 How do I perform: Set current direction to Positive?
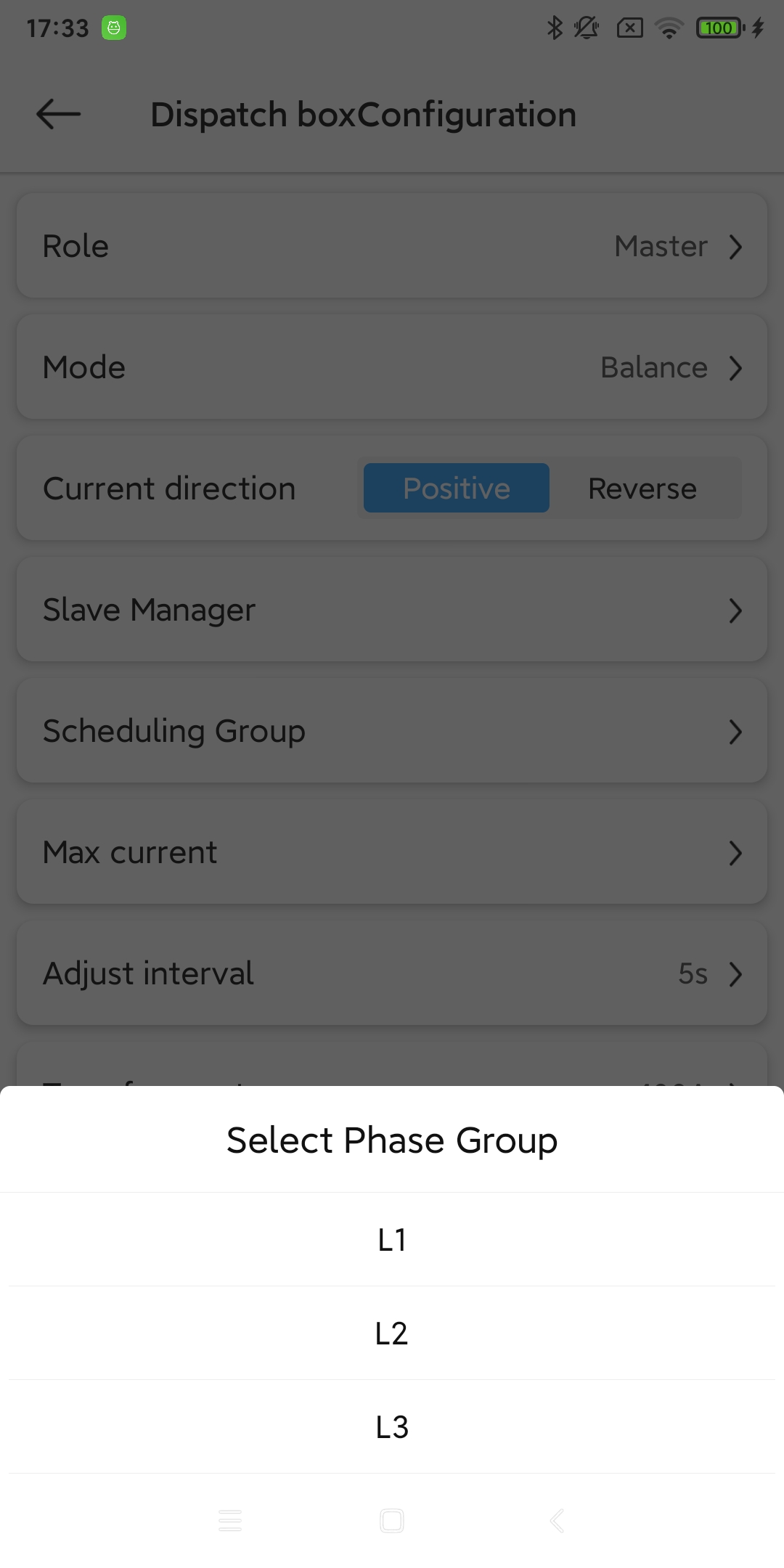pyautogui.click(x=456, y=489)
